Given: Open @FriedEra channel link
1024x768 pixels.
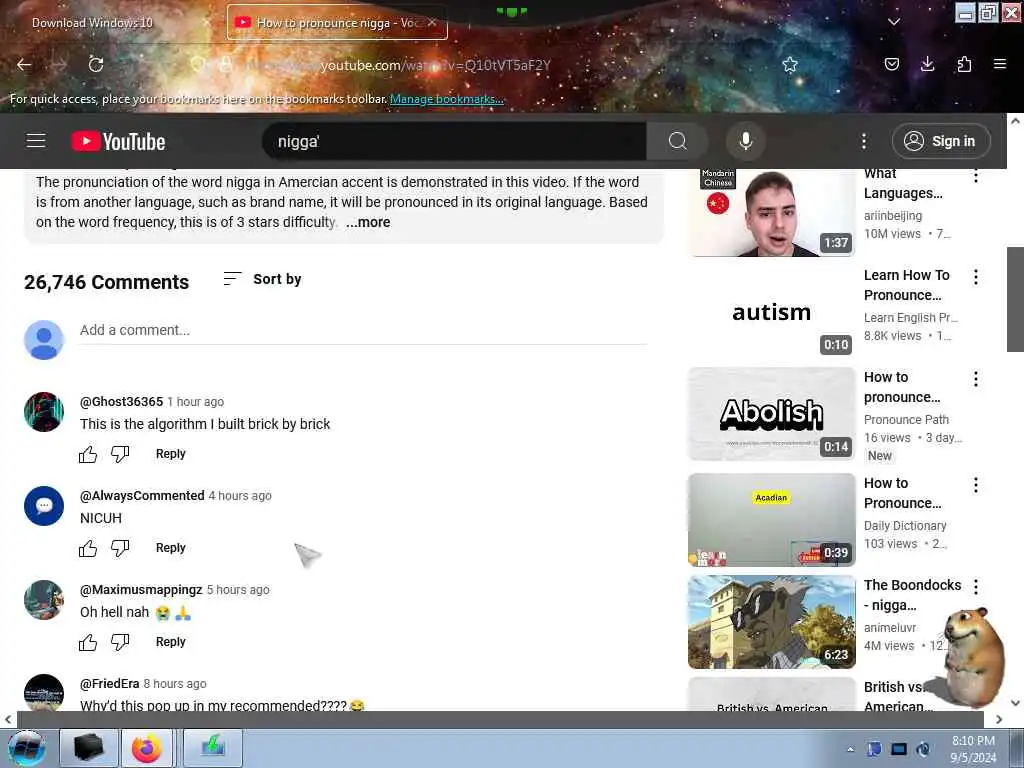Looking at the screenshot, I should (x=110, y=684).
